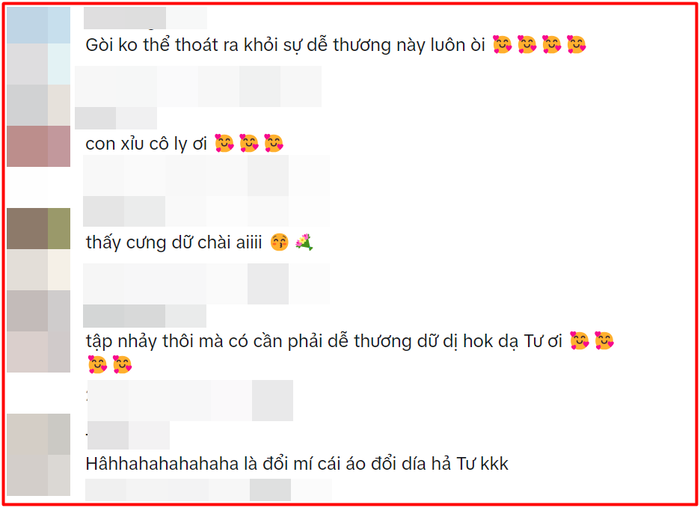Click the first heart-face emoji after 'cô ly ơi'
The height and width of the screenshot is (508, 700).
pos(224,143)
